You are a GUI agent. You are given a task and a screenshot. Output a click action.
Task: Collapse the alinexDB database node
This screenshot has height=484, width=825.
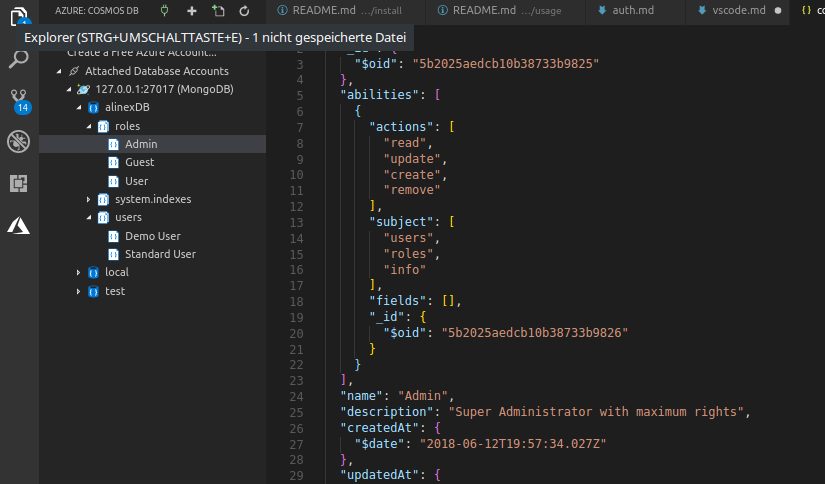[x=79, y=107]
